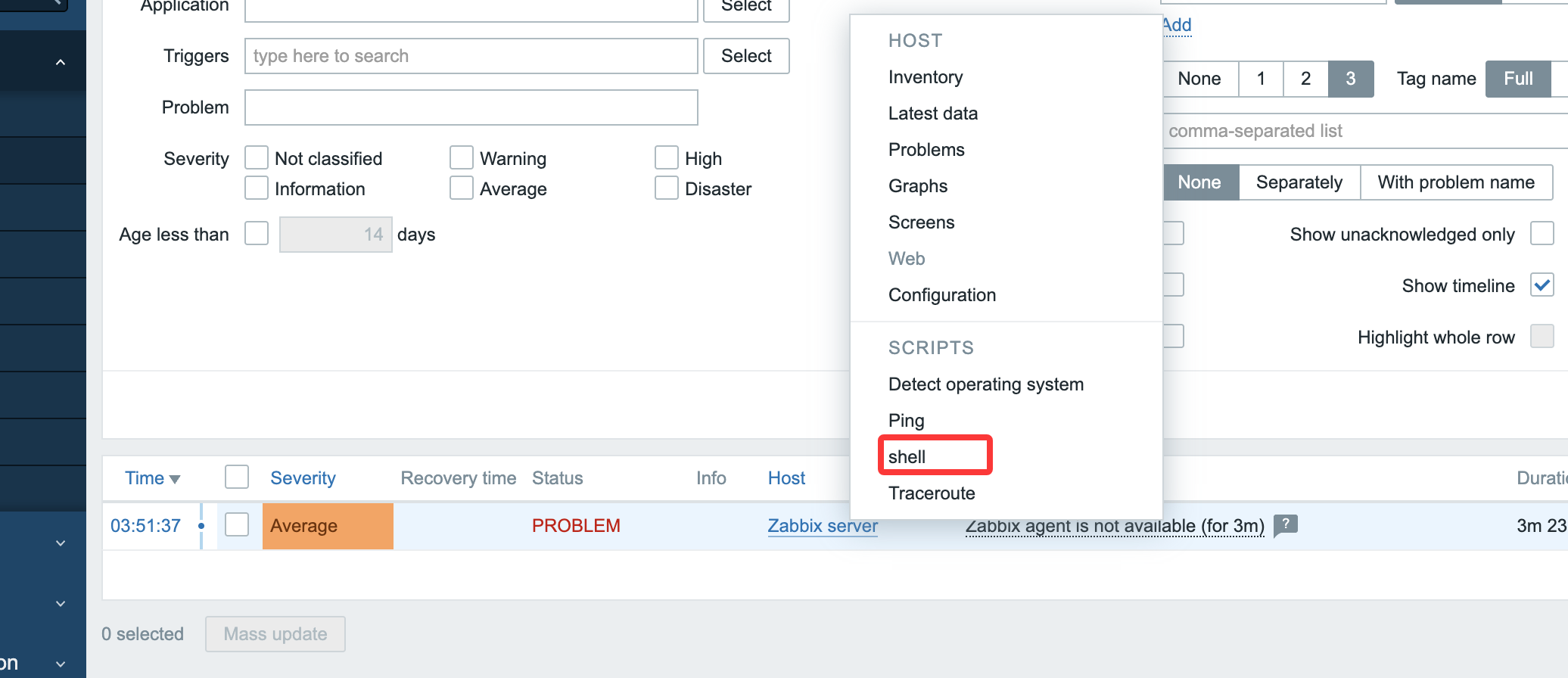Disable the Show timeline checkbox
Screen dimensions: 1568x678
click(1542, 285)
